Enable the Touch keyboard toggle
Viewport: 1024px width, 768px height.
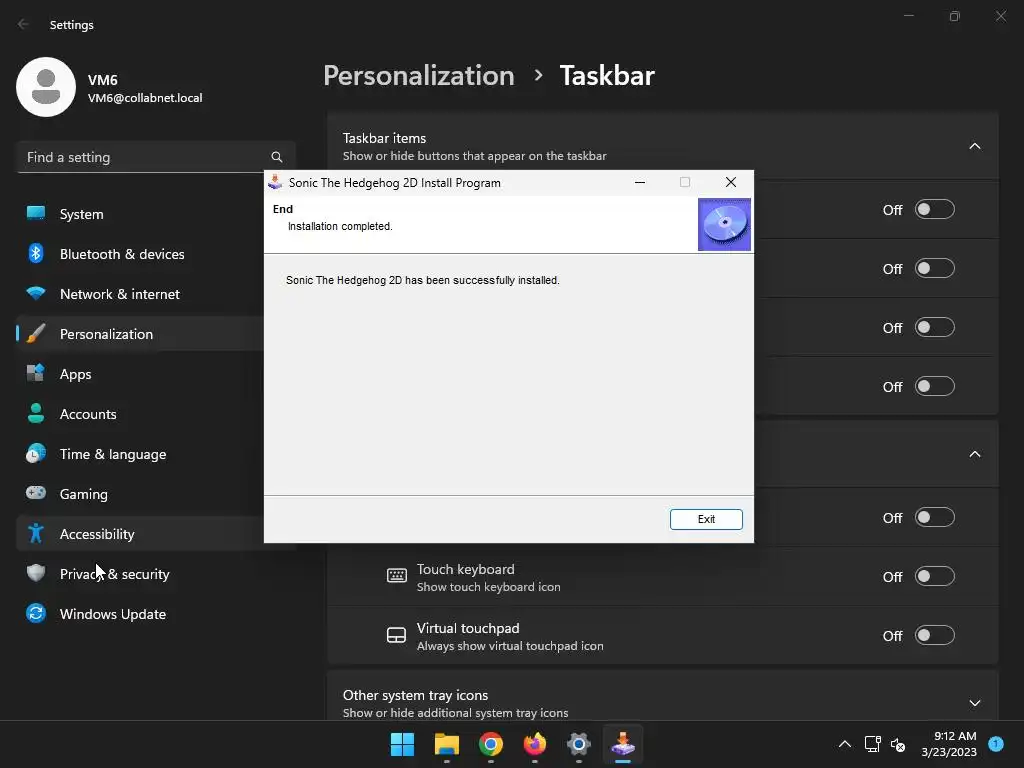click(x=935, y=576)
